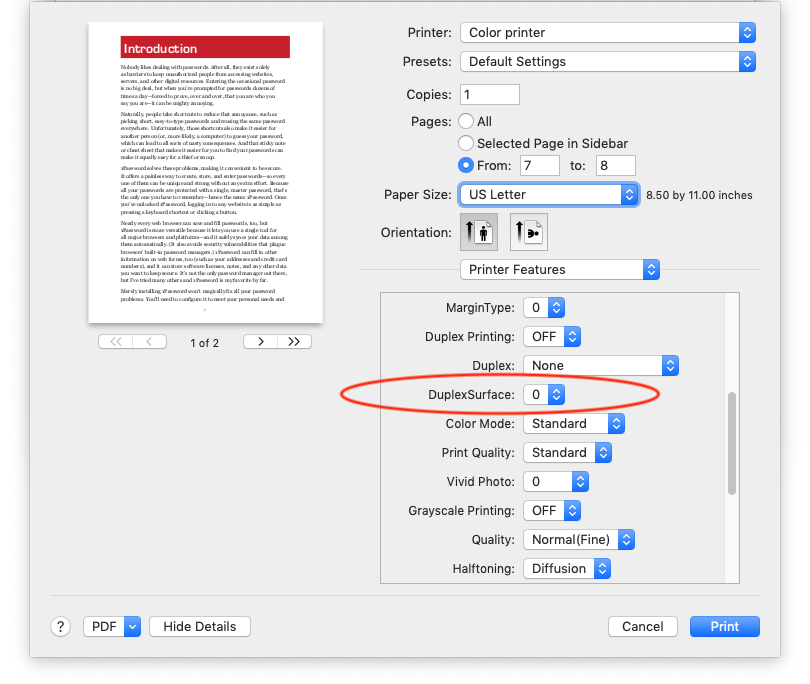Select portrait orientation icon
This screenshot has width=810, height=684.
(x=478, y=232)
